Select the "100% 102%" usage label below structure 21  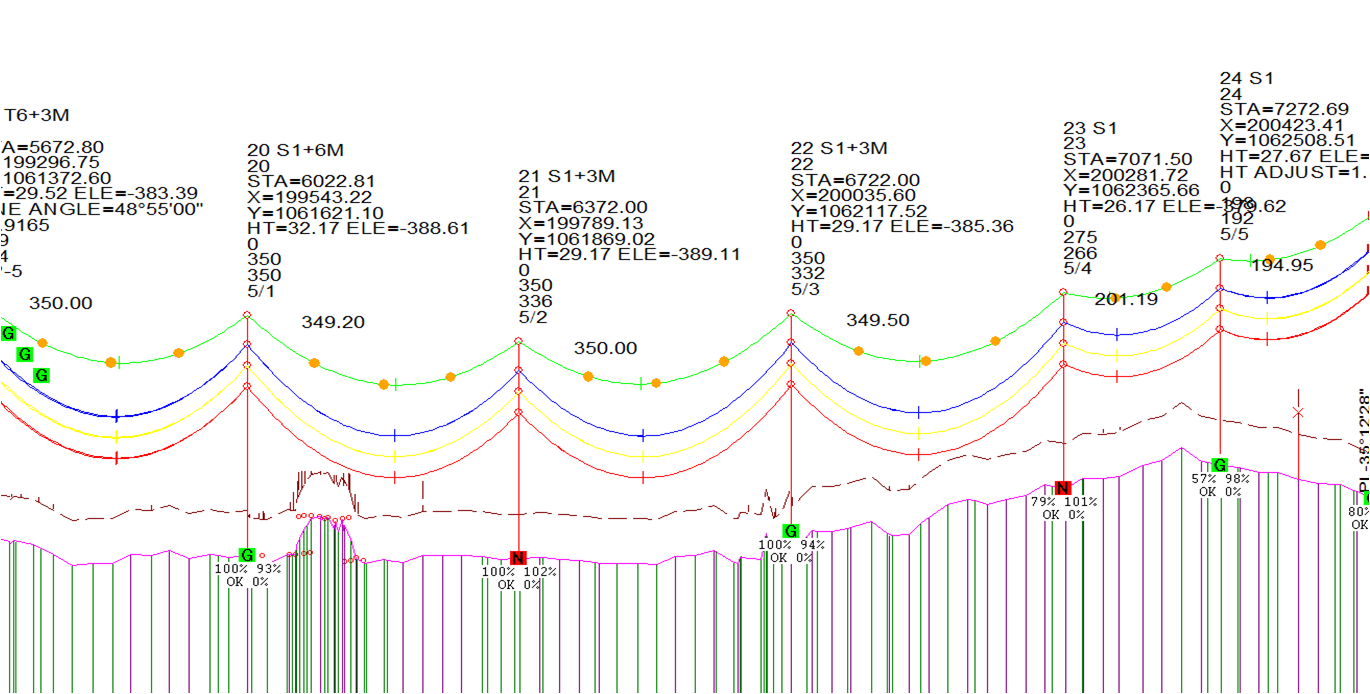click(519, 572)
